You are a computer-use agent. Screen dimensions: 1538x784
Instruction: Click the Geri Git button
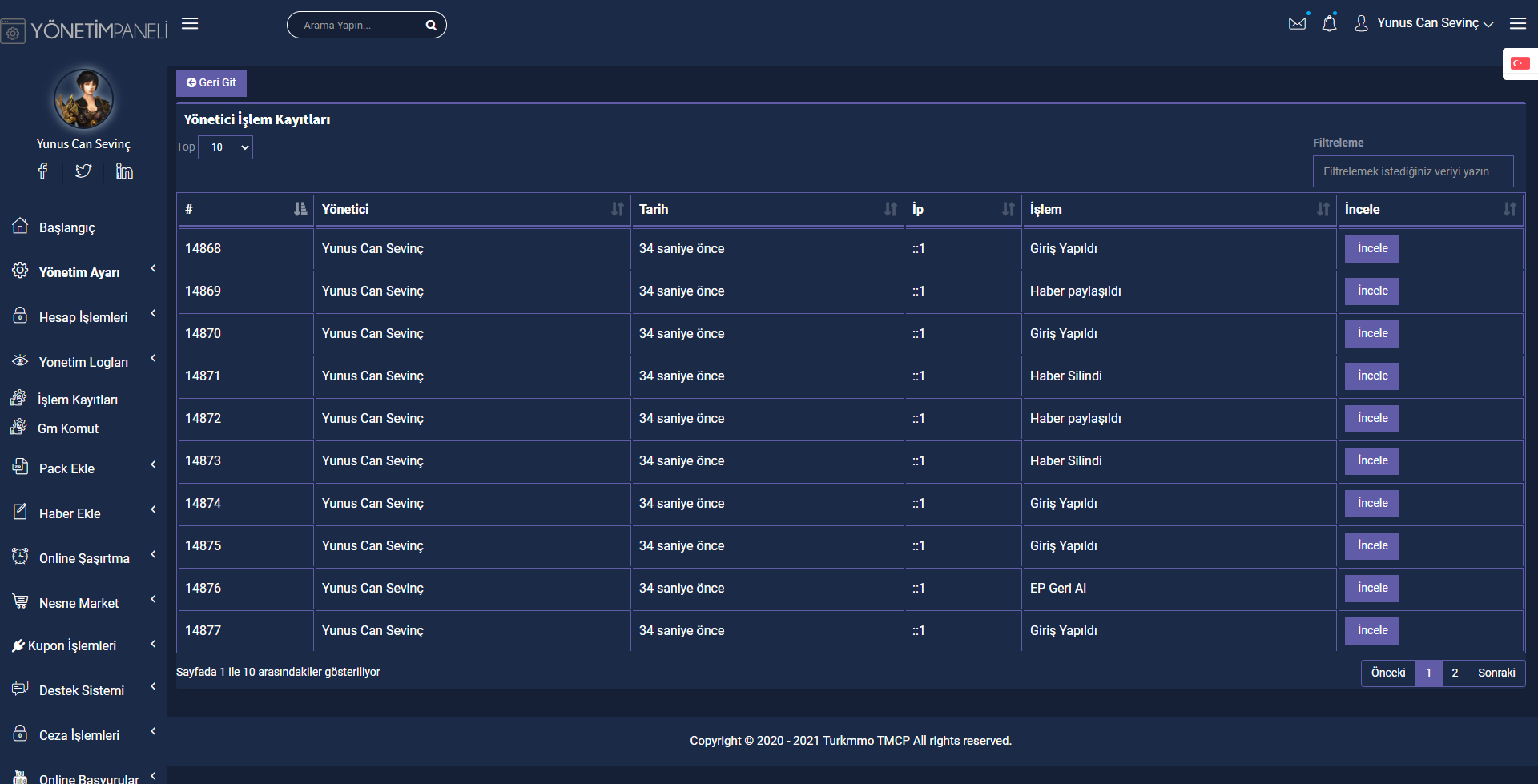click(211, 83)
